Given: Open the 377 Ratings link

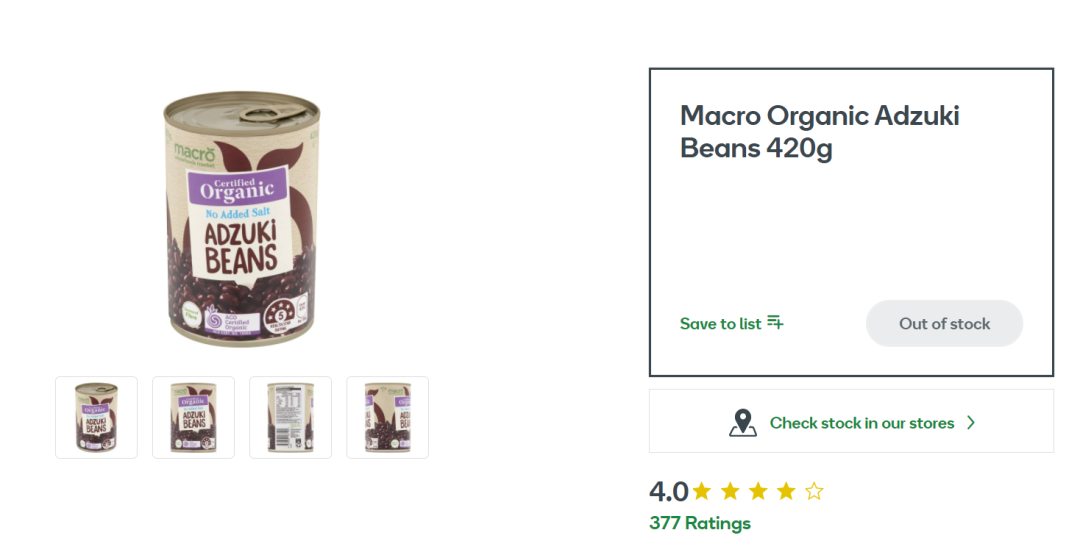Looking at the screenshot, I should 699,523.
